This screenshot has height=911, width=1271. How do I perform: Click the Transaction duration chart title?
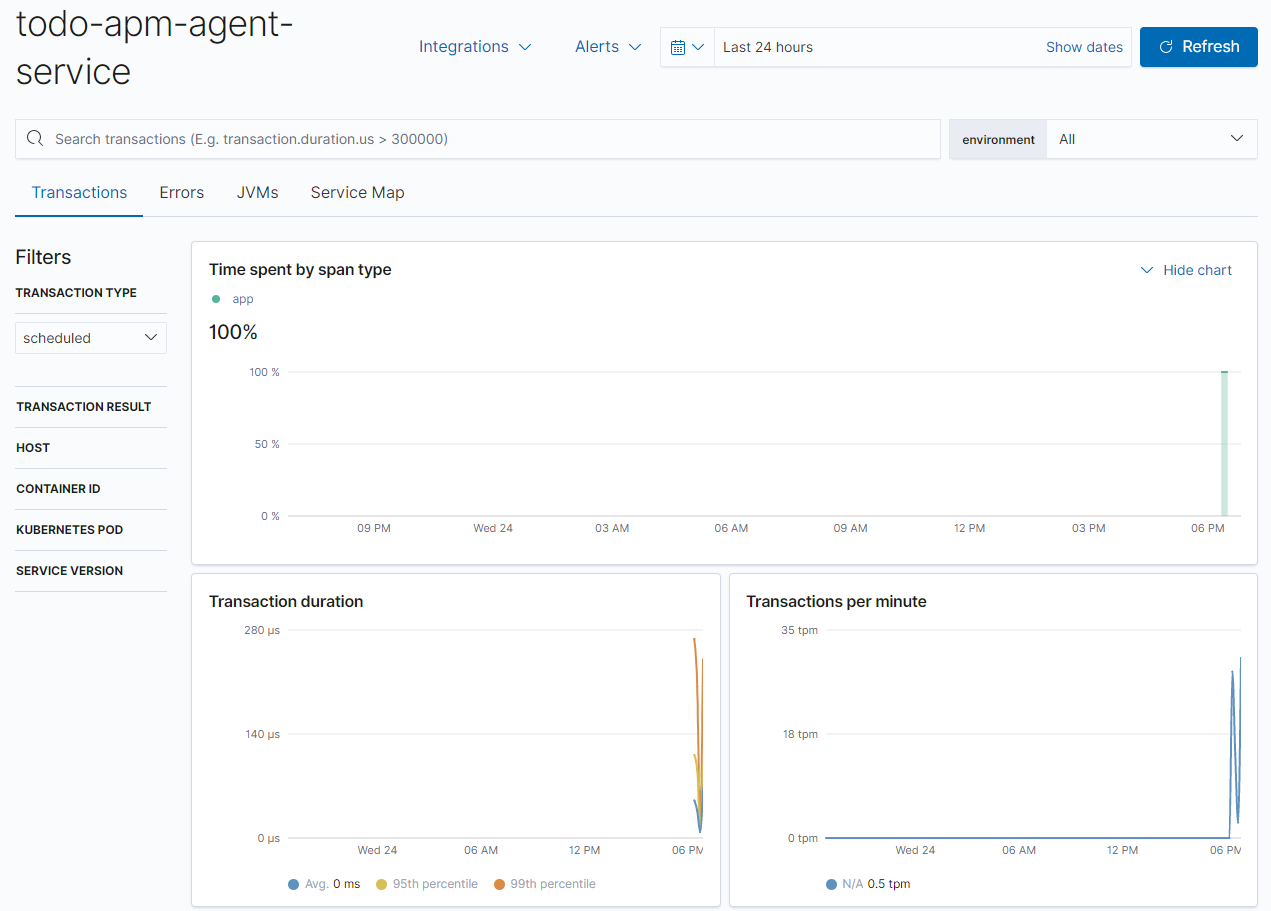point(286,601)
